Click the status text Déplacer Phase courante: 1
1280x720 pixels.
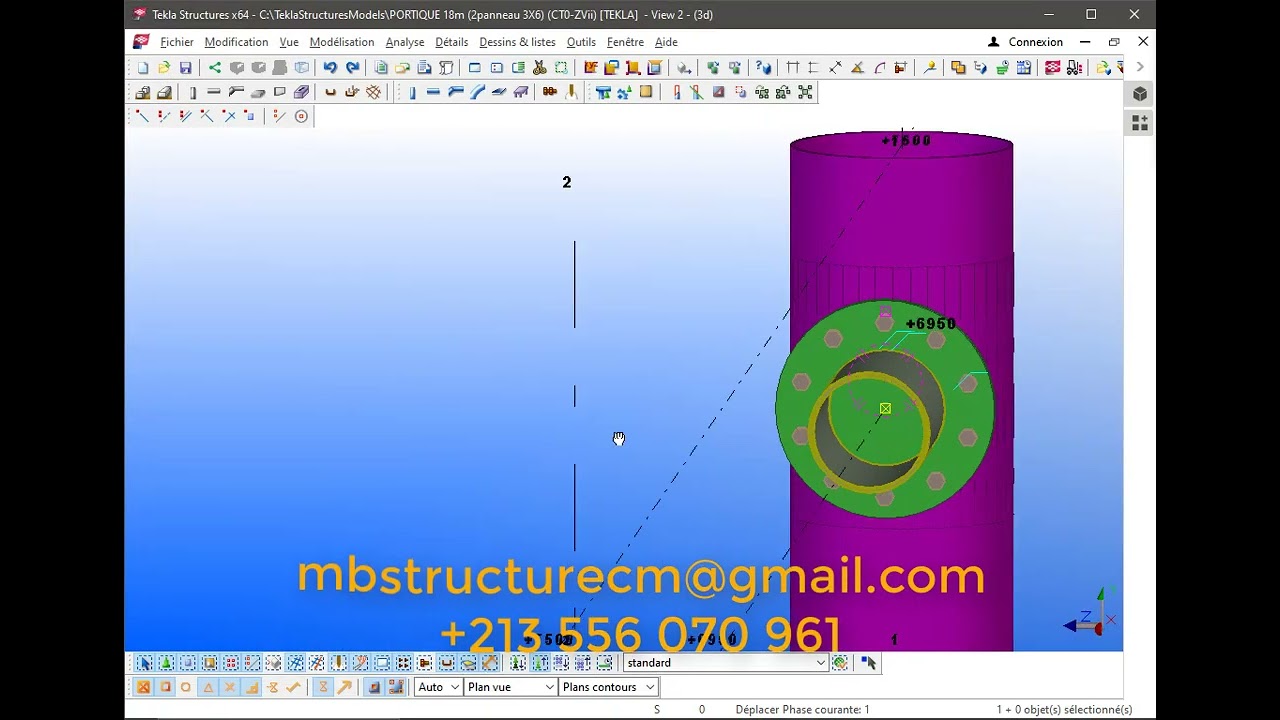(802, 709)
